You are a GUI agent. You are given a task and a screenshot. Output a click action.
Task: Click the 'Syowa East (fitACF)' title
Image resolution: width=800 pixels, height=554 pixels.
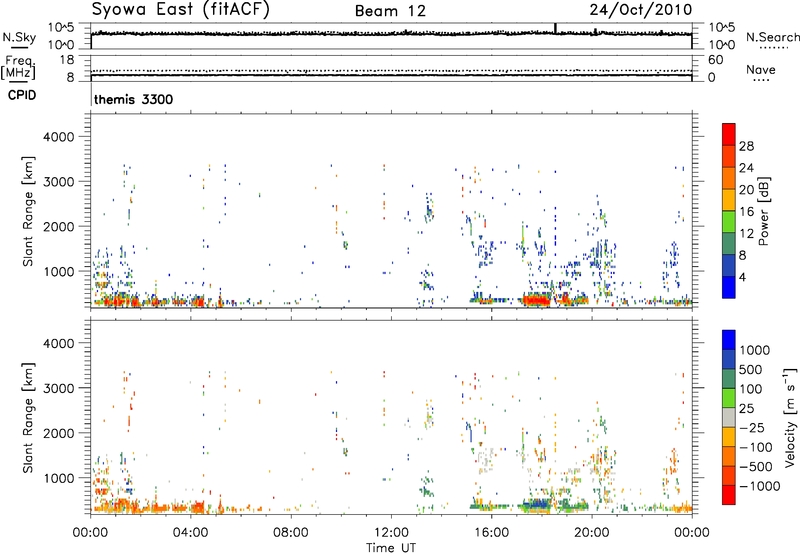(x=181, y=10)
